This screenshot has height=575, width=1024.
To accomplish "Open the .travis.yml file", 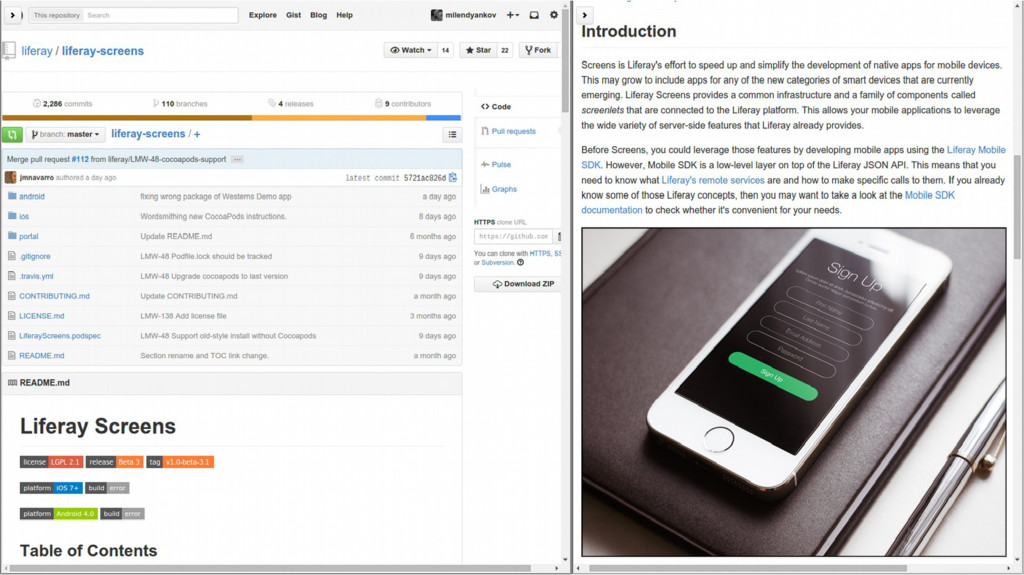I will click(37, 276).
